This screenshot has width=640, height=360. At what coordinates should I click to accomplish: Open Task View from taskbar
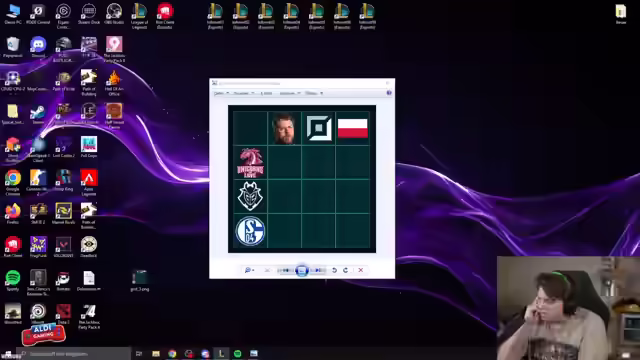[139, 354]
